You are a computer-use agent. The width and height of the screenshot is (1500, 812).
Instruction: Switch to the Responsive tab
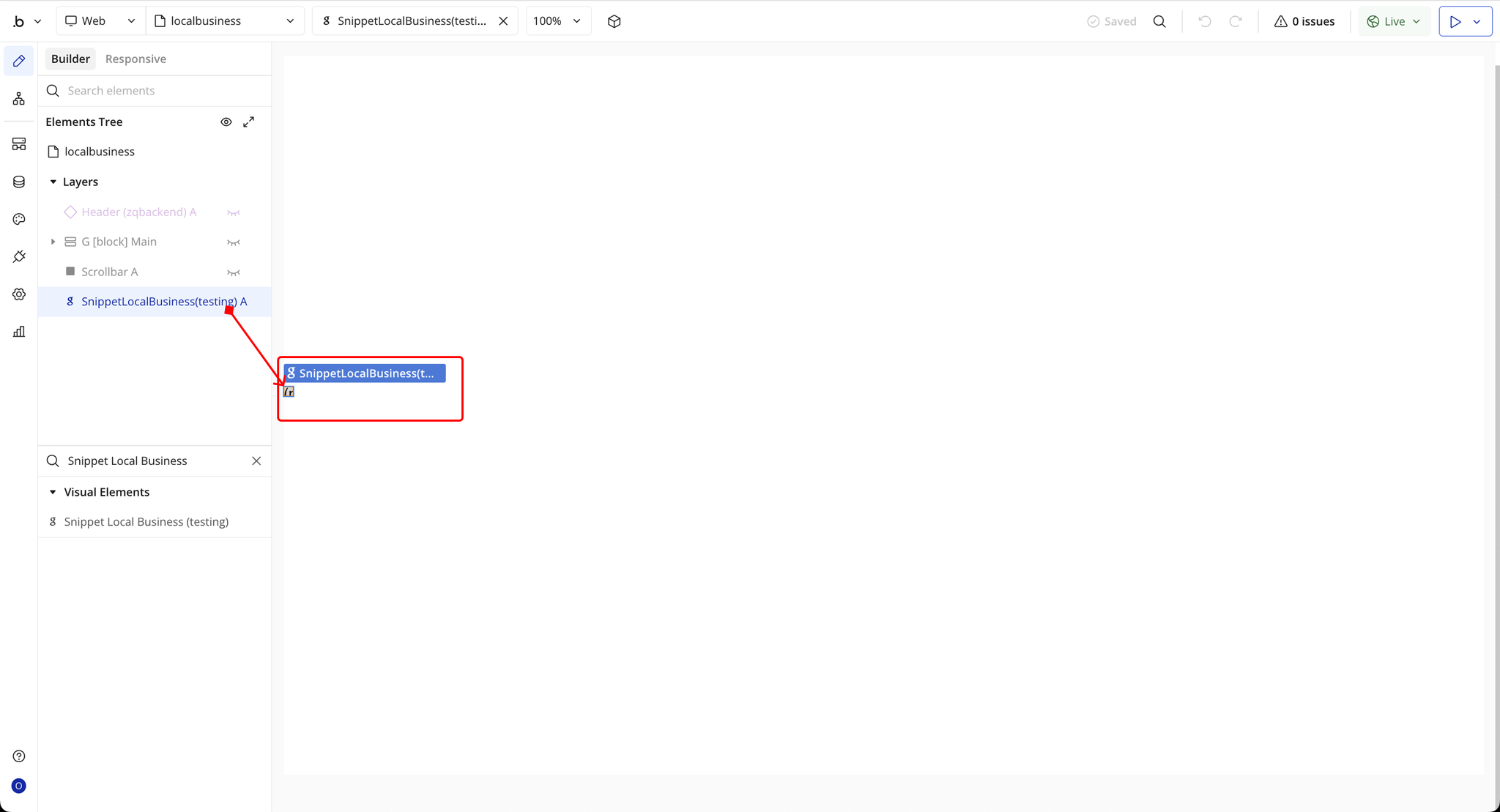pyautogui.click(x=135, y=59)
